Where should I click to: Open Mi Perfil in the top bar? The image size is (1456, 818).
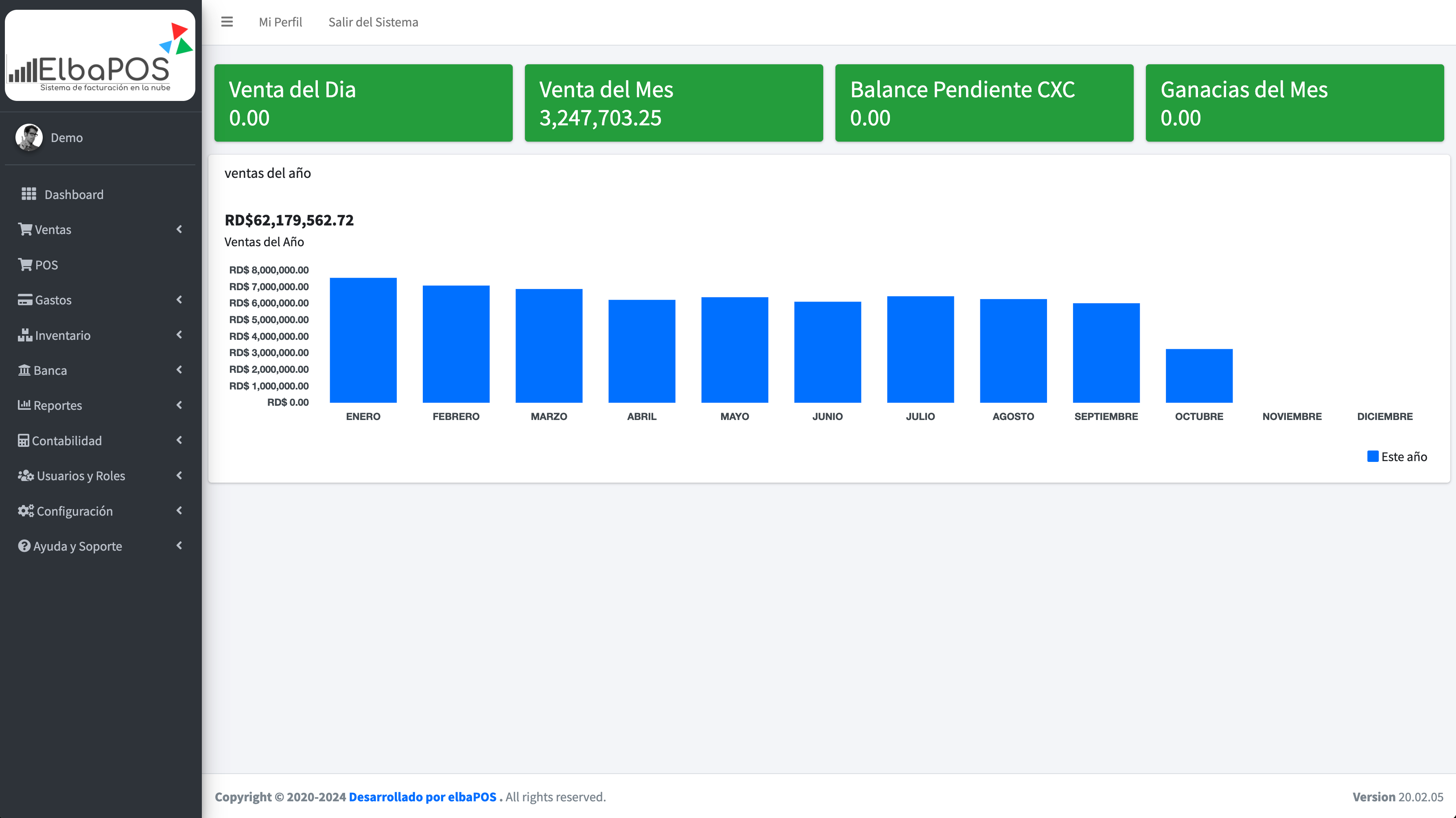(280, 22)
